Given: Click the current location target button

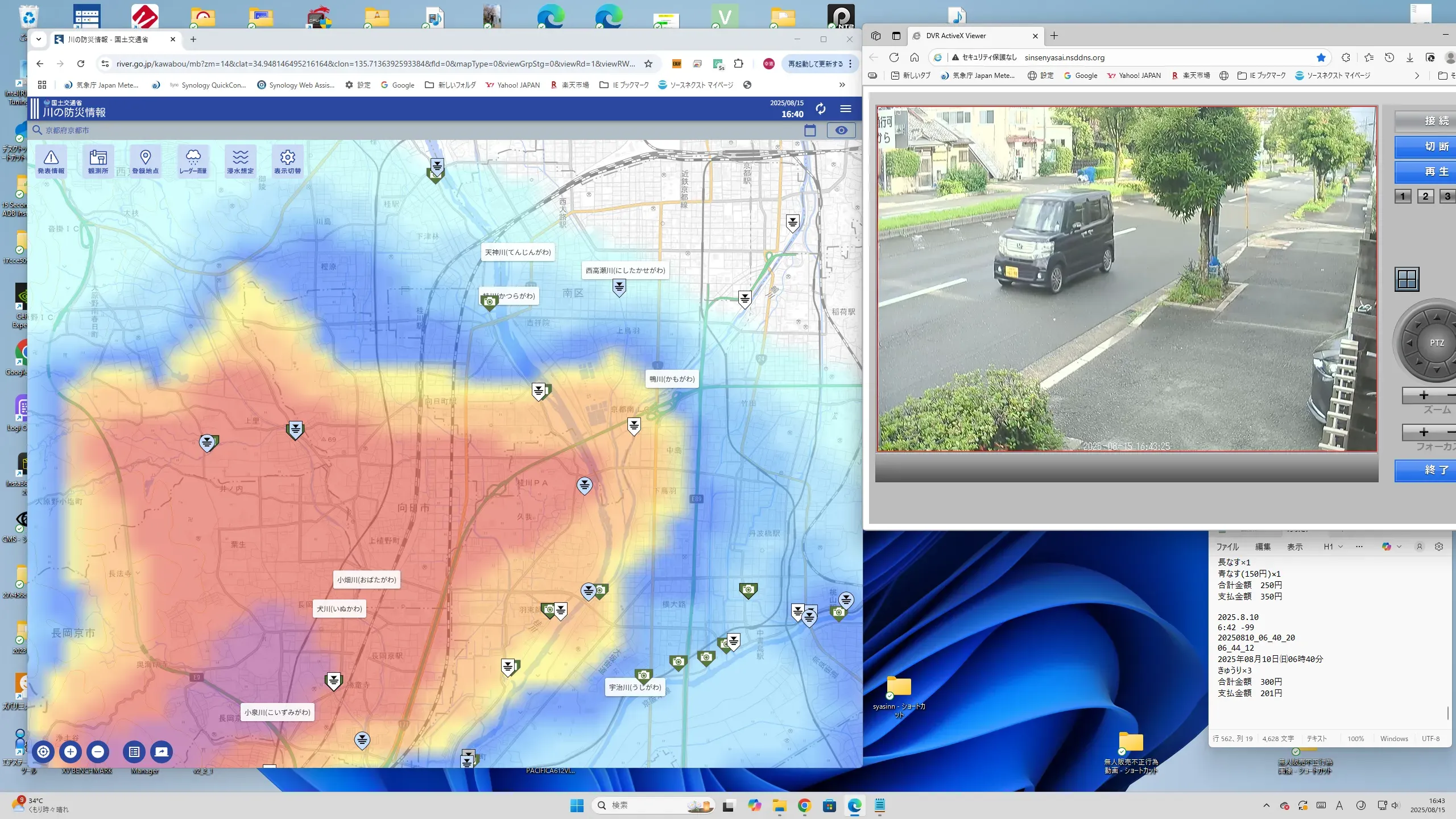Looking at the screenshot, I should (x=43, y=752).
